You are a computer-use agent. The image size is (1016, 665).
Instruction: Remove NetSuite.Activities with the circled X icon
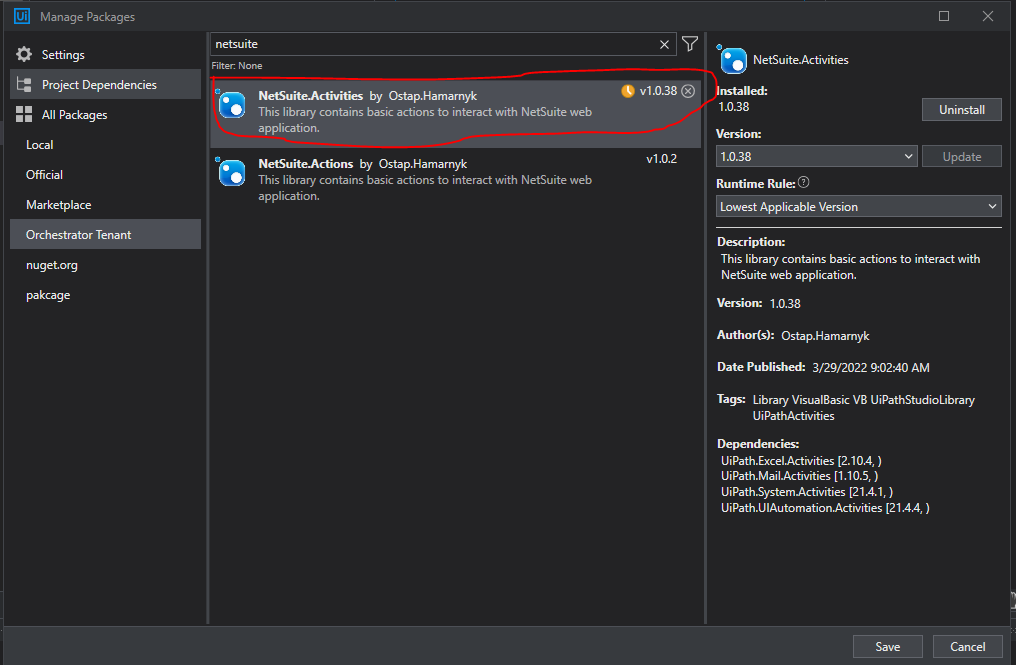tap(688, 91)
